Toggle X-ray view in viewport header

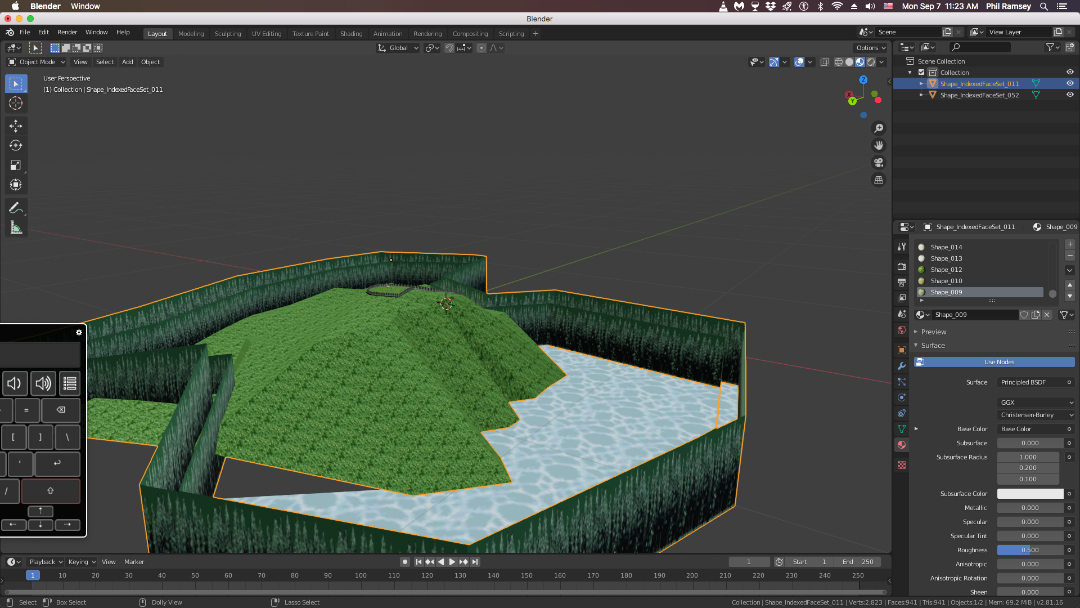(x=825, y=62)
